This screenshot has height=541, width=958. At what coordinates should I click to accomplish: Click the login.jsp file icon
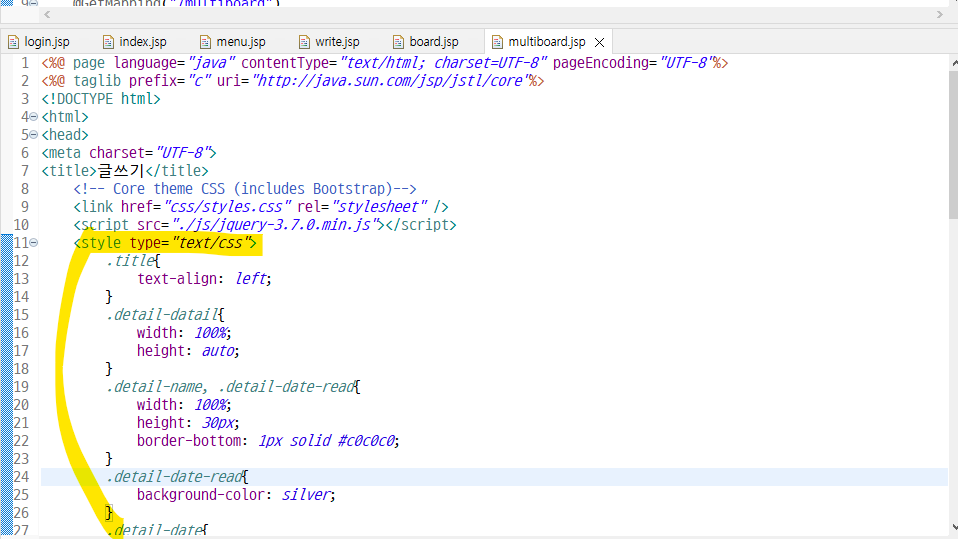coord(13,42)
